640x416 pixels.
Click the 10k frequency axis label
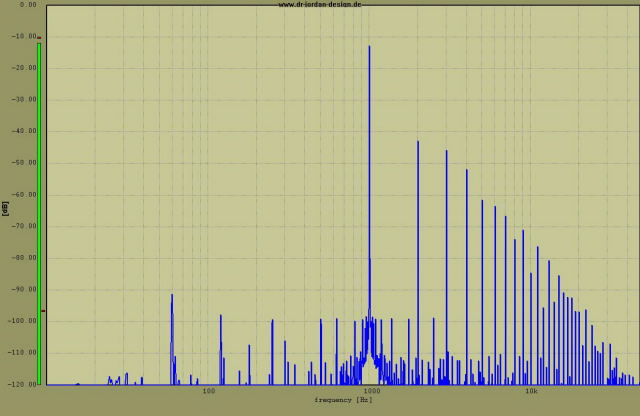coord(532,392)
